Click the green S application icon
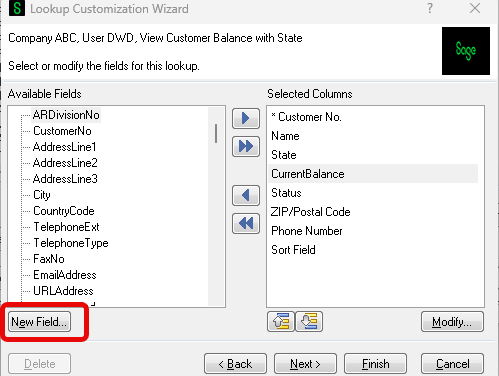This screenshot has width=499, height=376. (x=17, y=8)
